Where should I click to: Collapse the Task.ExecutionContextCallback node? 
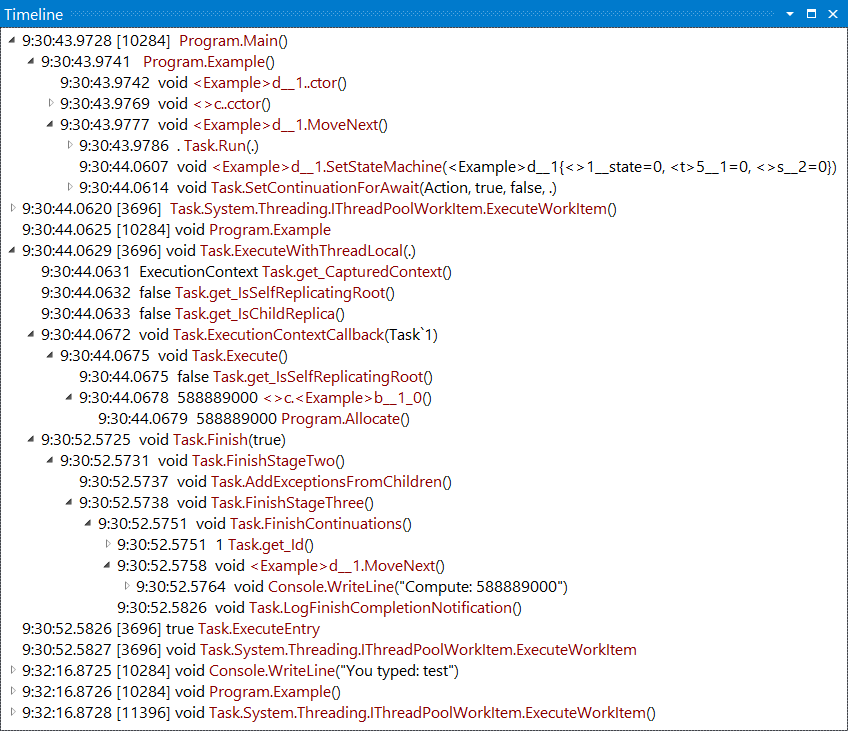(x=32, y=334)
